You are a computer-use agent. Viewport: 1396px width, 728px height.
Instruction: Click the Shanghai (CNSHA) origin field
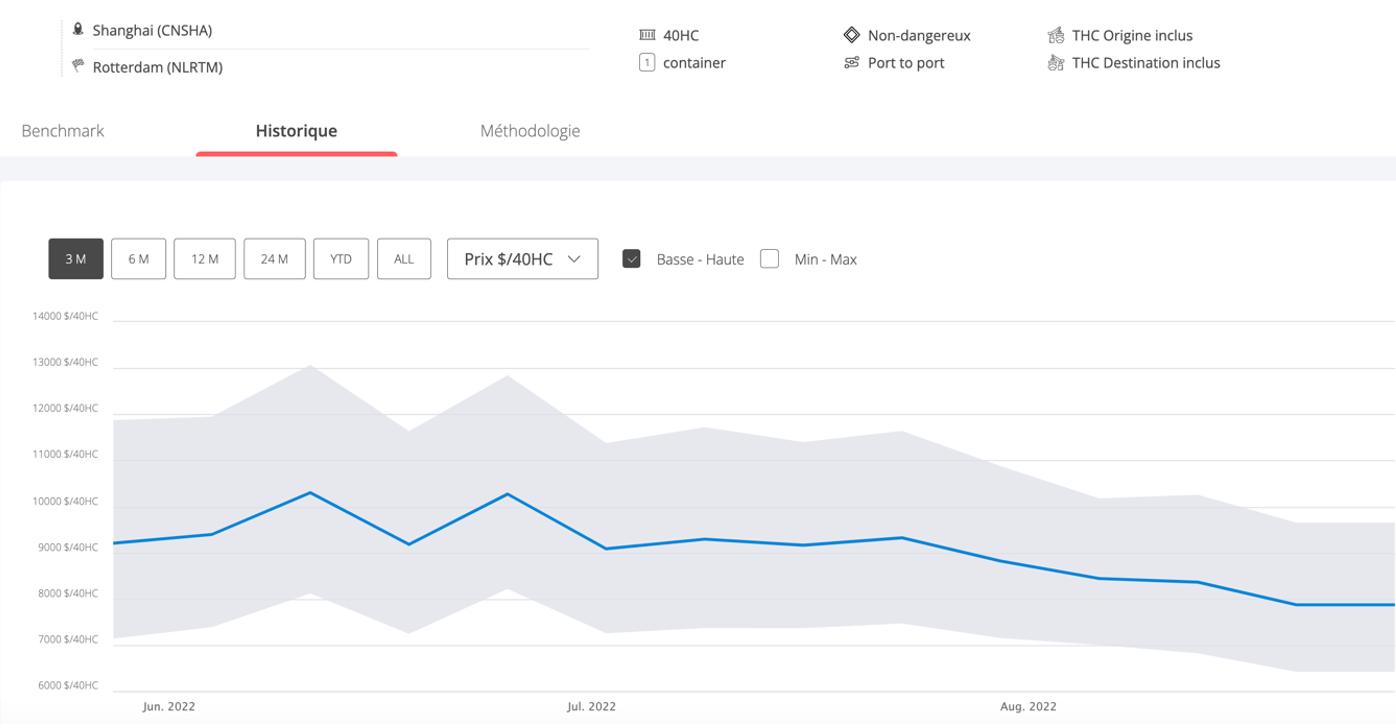pos(152,30)
